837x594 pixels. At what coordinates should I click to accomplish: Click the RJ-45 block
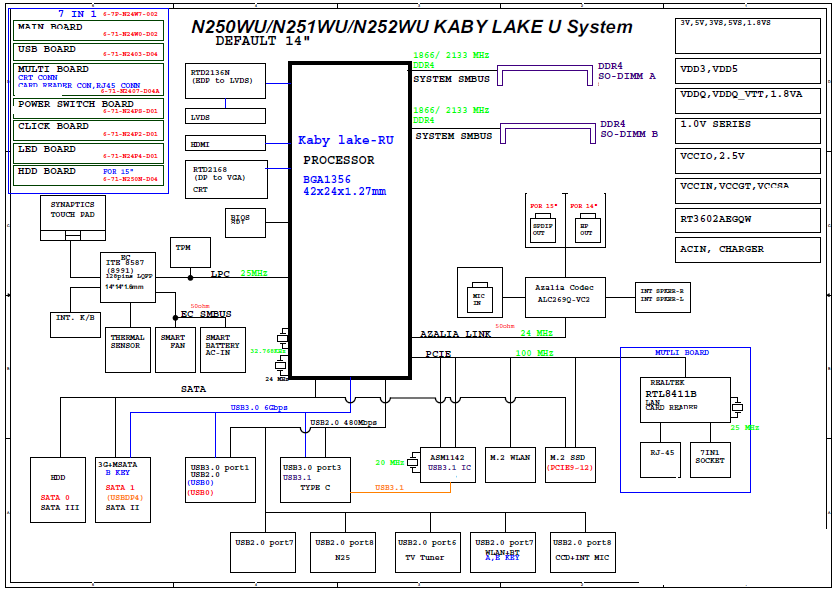661,460
